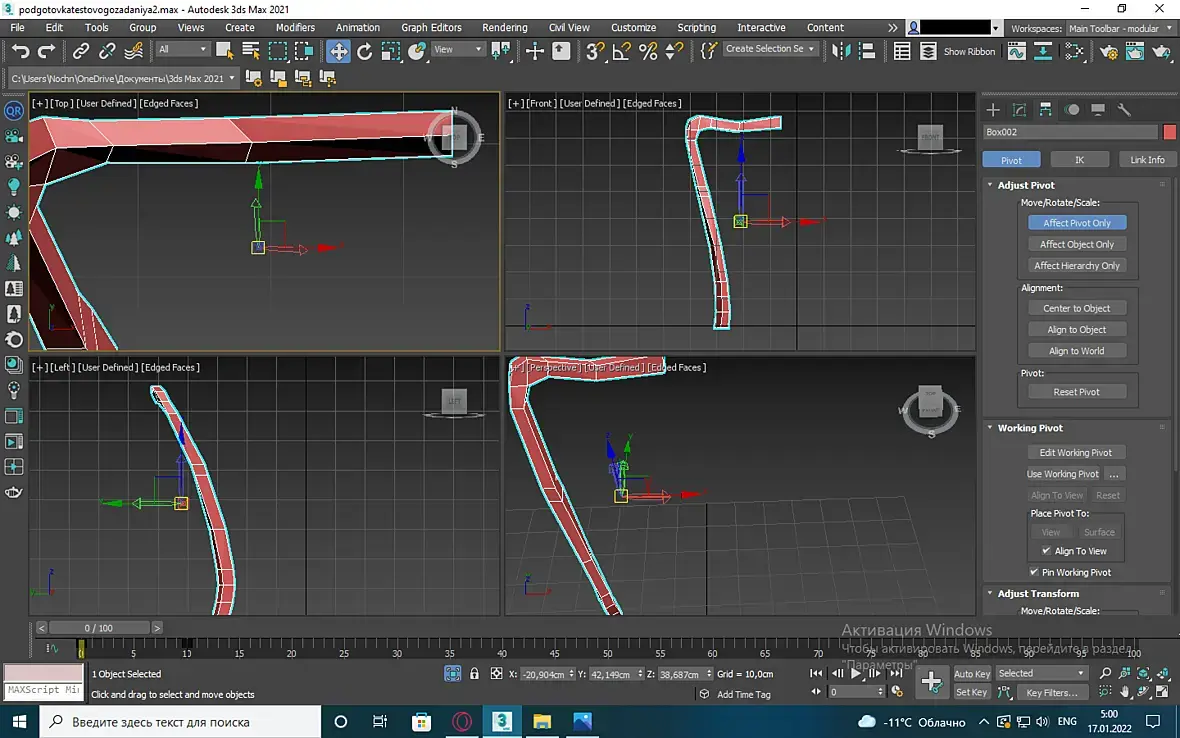The image size is (1180, 738).
Task: Toggle the Selection Lock padlock icon
Action: (474, 674)
